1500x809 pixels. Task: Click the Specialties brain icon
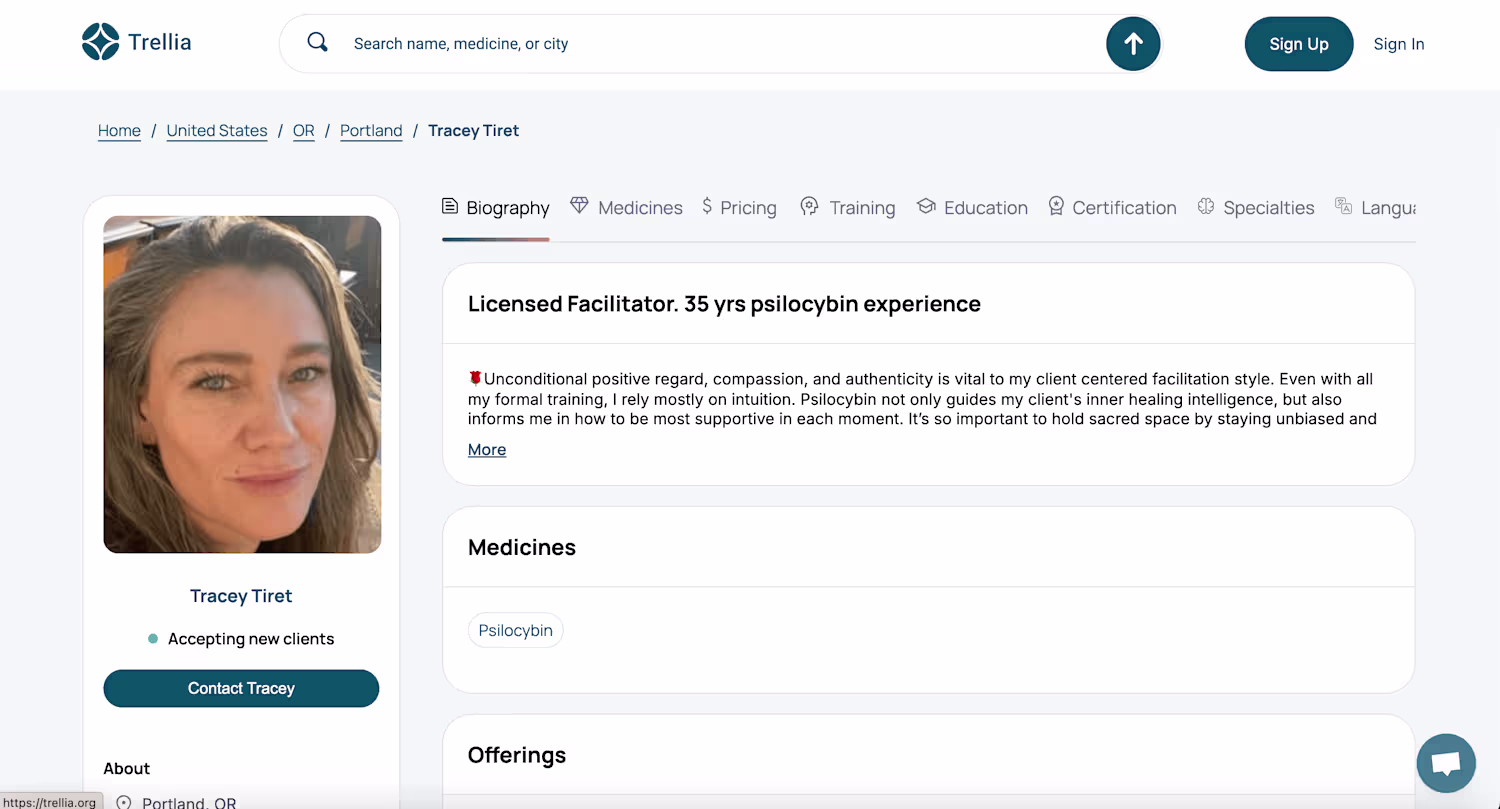point(1206,206)
